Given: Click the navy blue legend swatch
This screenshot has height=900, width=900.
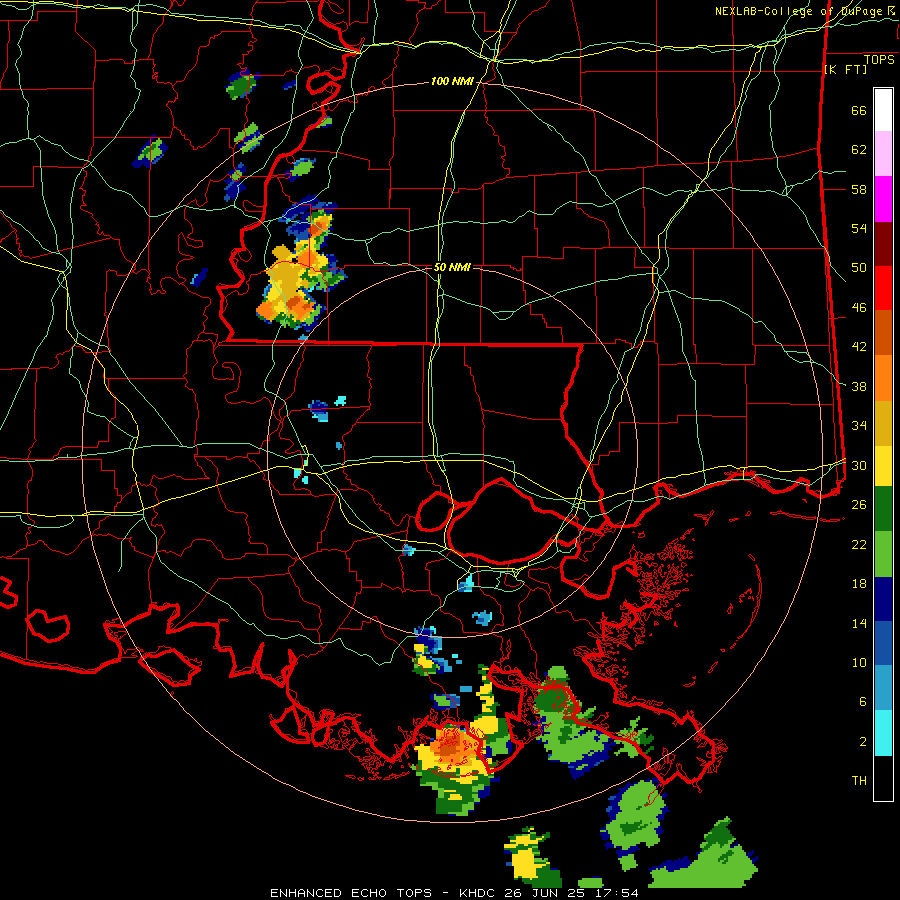Looking at the screenshot, I should [883, 599].
